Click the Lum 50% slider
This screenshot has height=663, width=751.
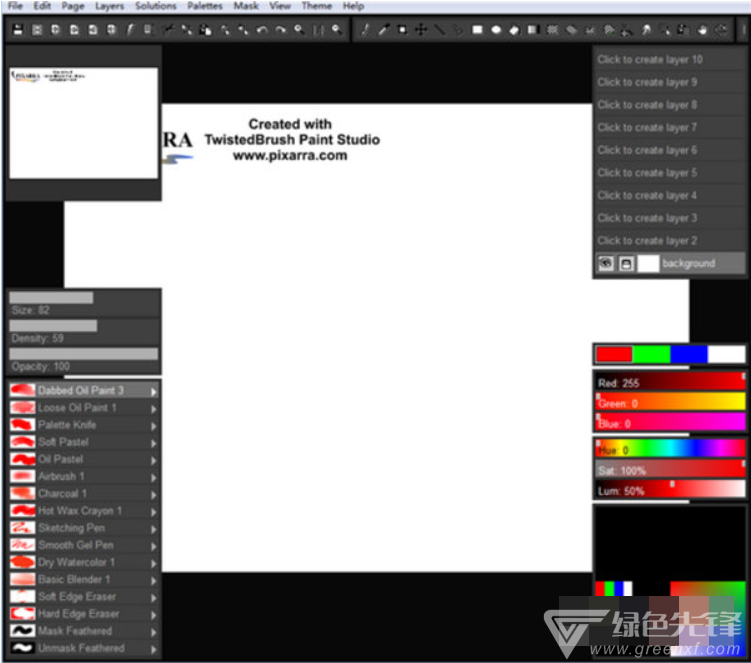[x=670, y=490]
